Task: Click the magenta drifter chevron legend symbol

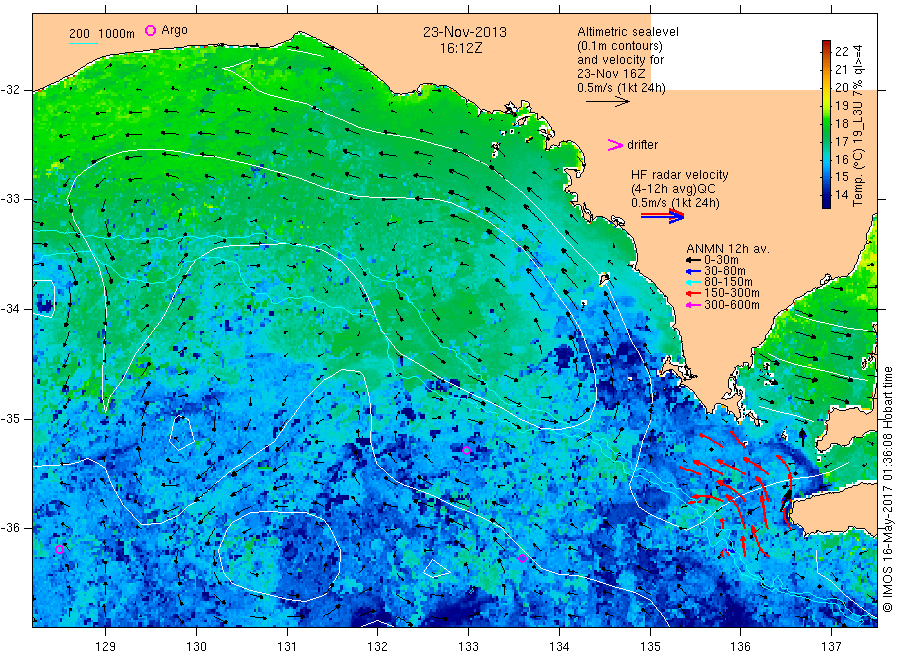Action: (615, 145)
